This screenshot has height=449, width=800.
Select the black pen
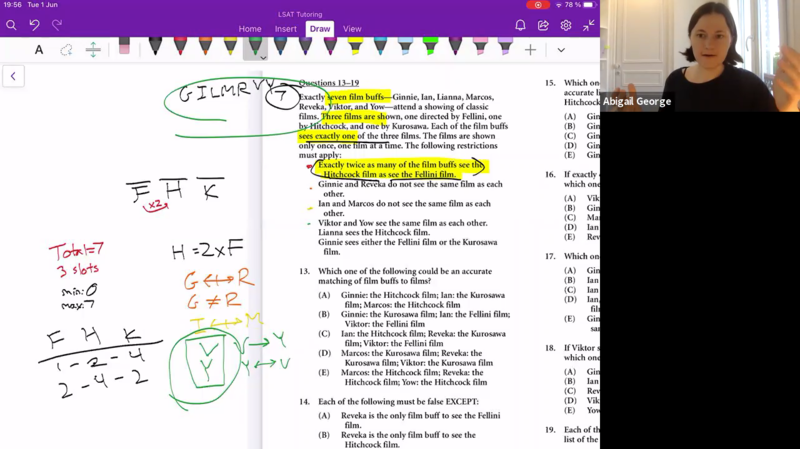(x=155, y=47)
